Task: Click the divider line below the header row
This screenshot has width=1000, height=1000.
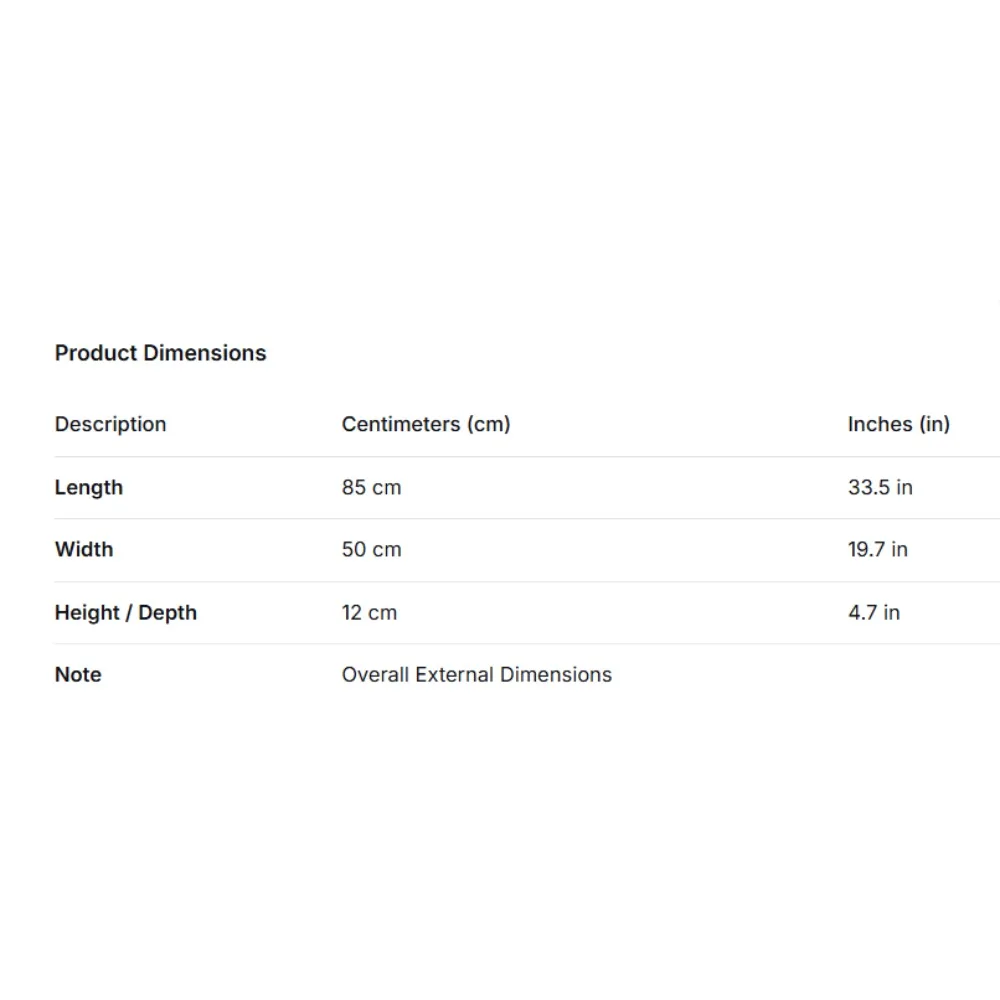Action: pos(500,457)
